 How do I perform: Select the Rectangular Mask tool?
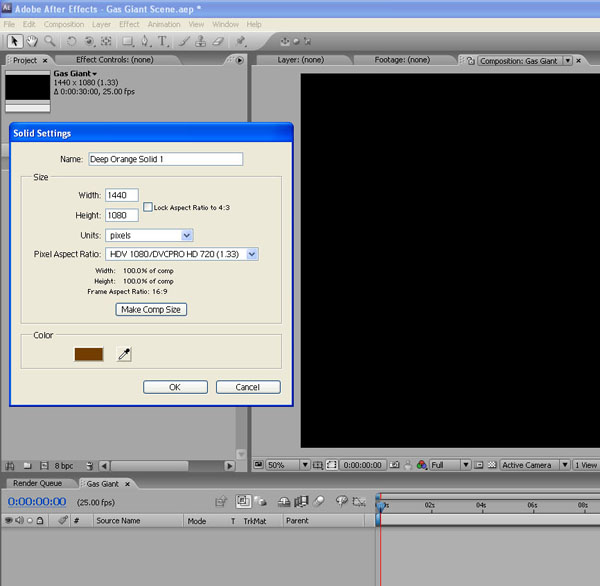128,41
